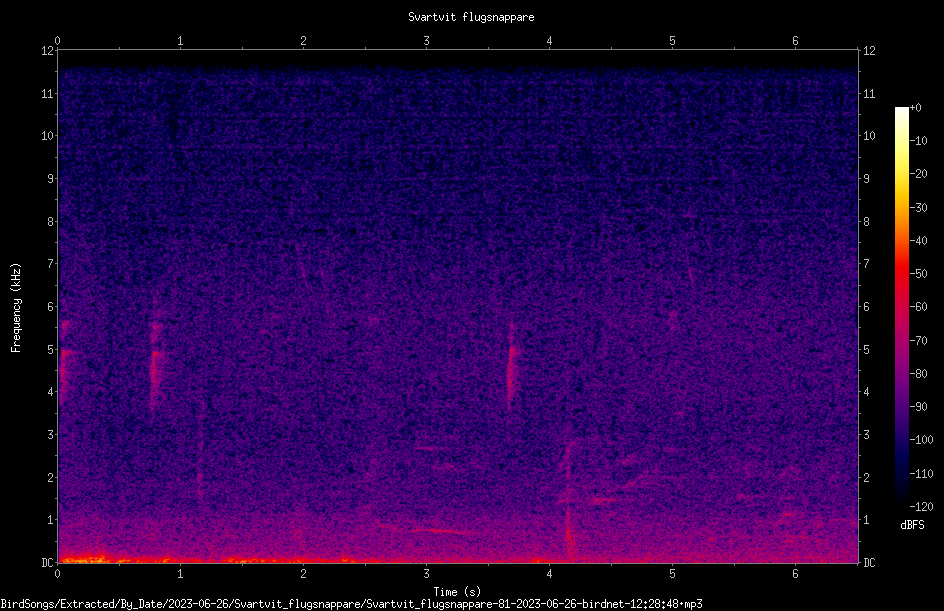
Task: Click the "Frequency (kHz)" axis label
Action: (16, 308)
